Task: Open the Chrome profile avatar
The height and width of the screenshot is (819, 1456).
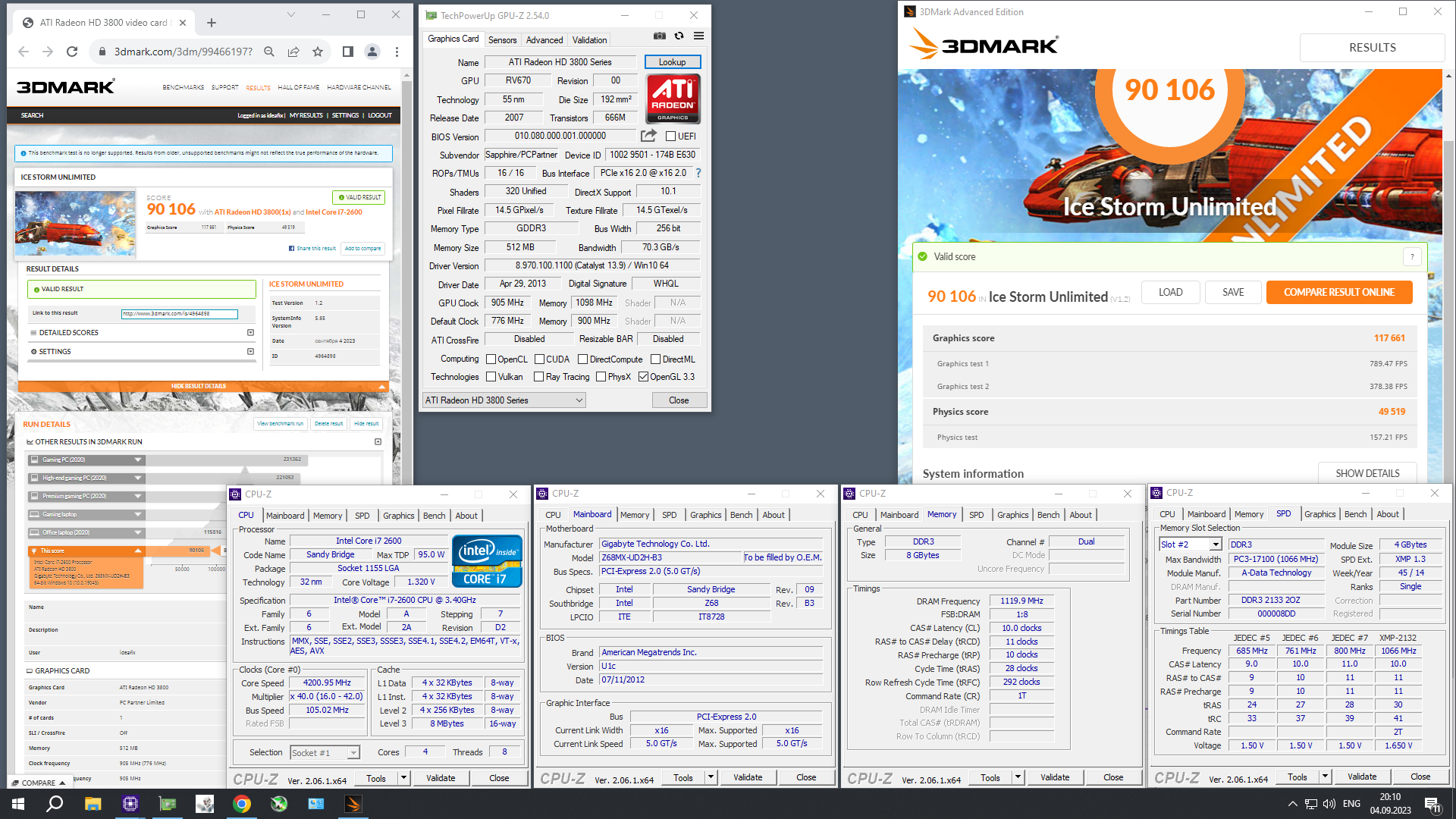Action: point(372,52)
